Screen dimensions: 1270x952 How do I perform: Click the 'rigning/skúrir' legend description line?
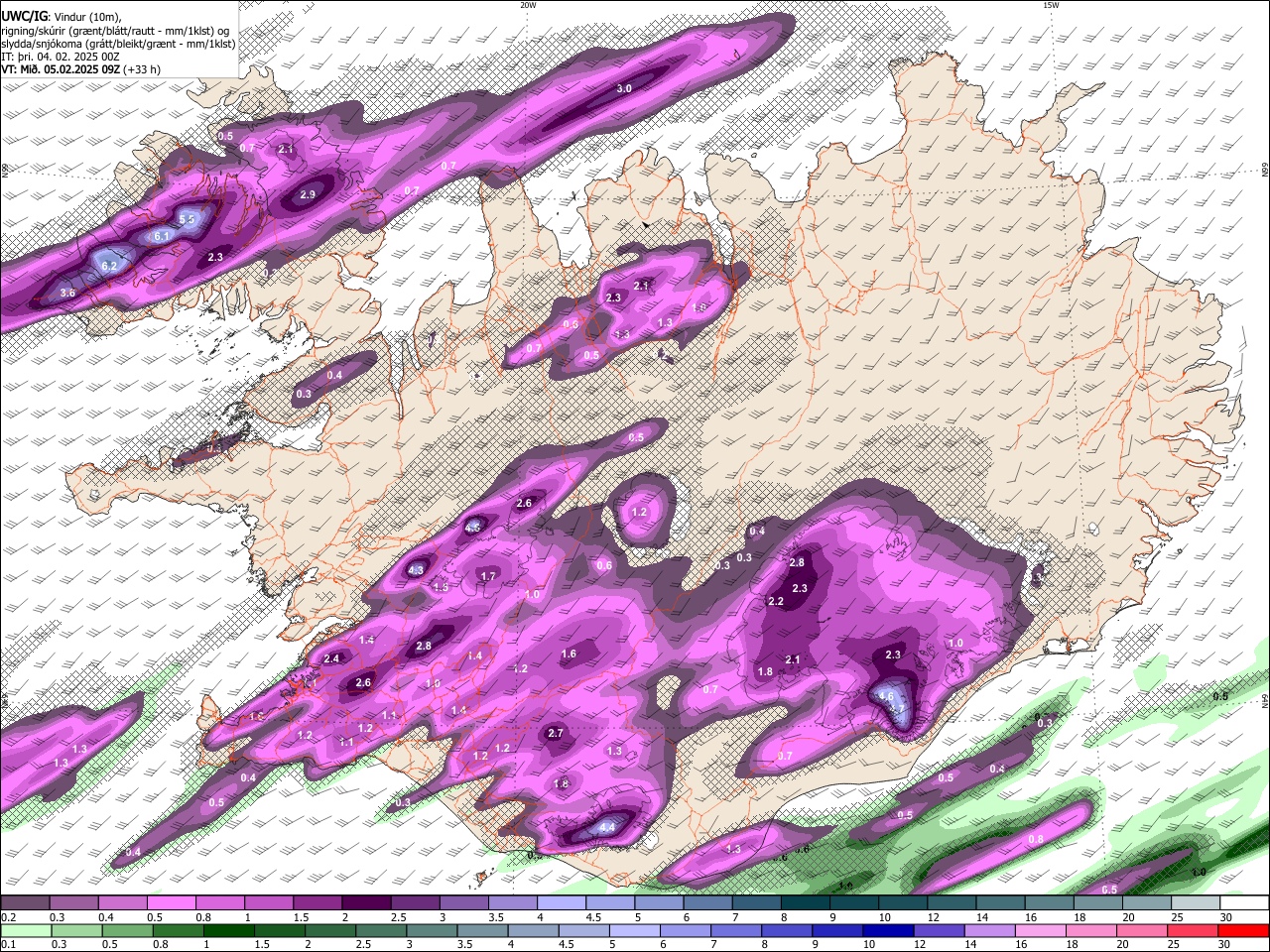(117, 30)
